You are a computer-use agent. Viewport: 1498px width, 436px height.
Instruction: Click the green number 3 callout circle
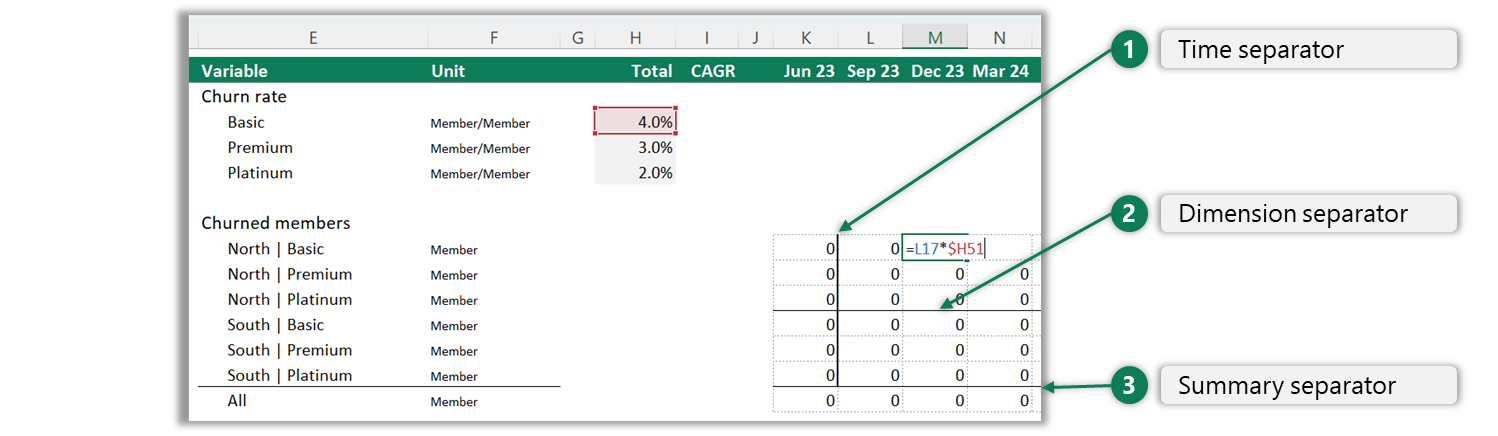(x=1129, y=386)
